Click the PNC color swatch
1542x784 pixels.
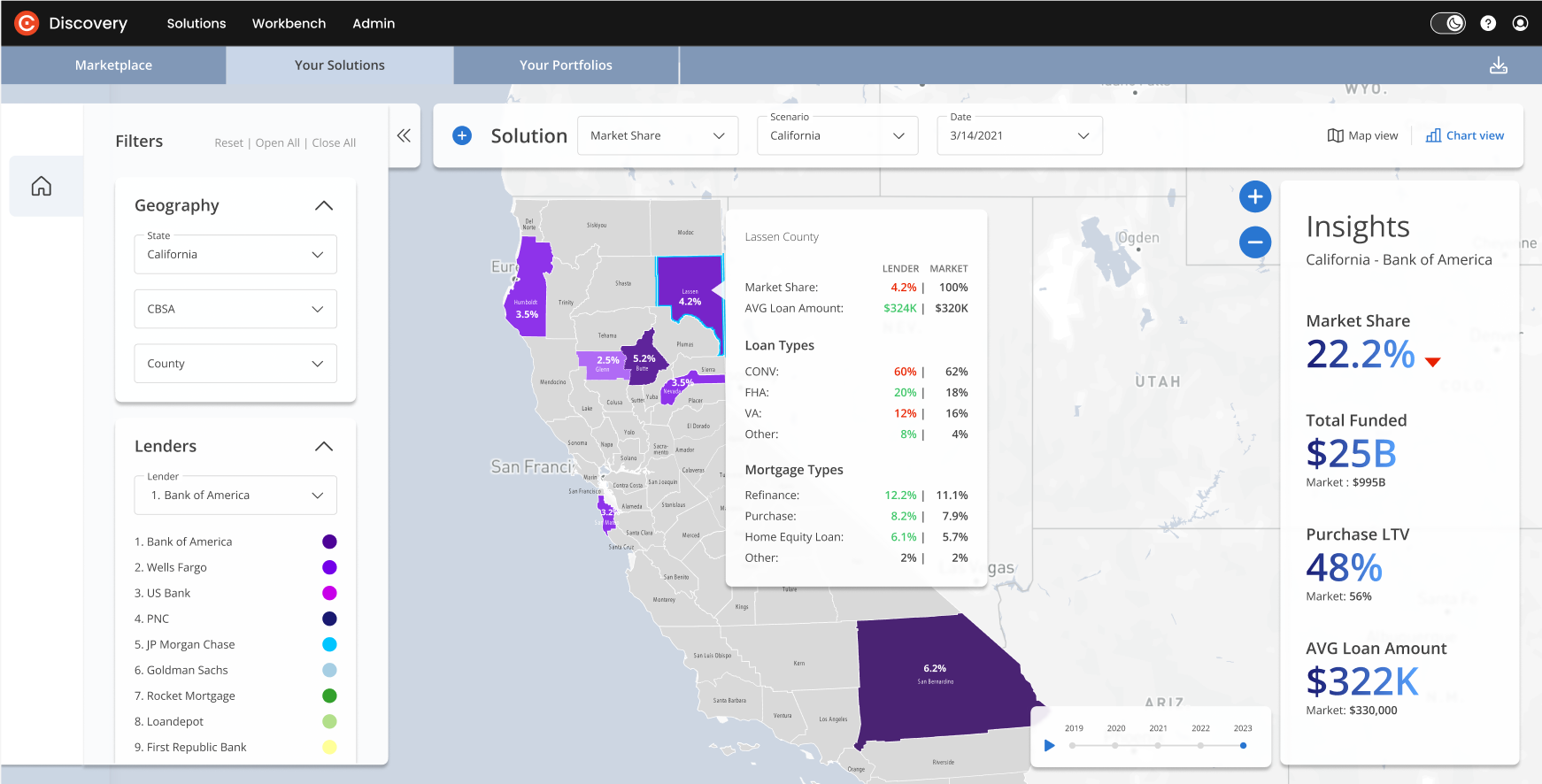tap(329, 619)
